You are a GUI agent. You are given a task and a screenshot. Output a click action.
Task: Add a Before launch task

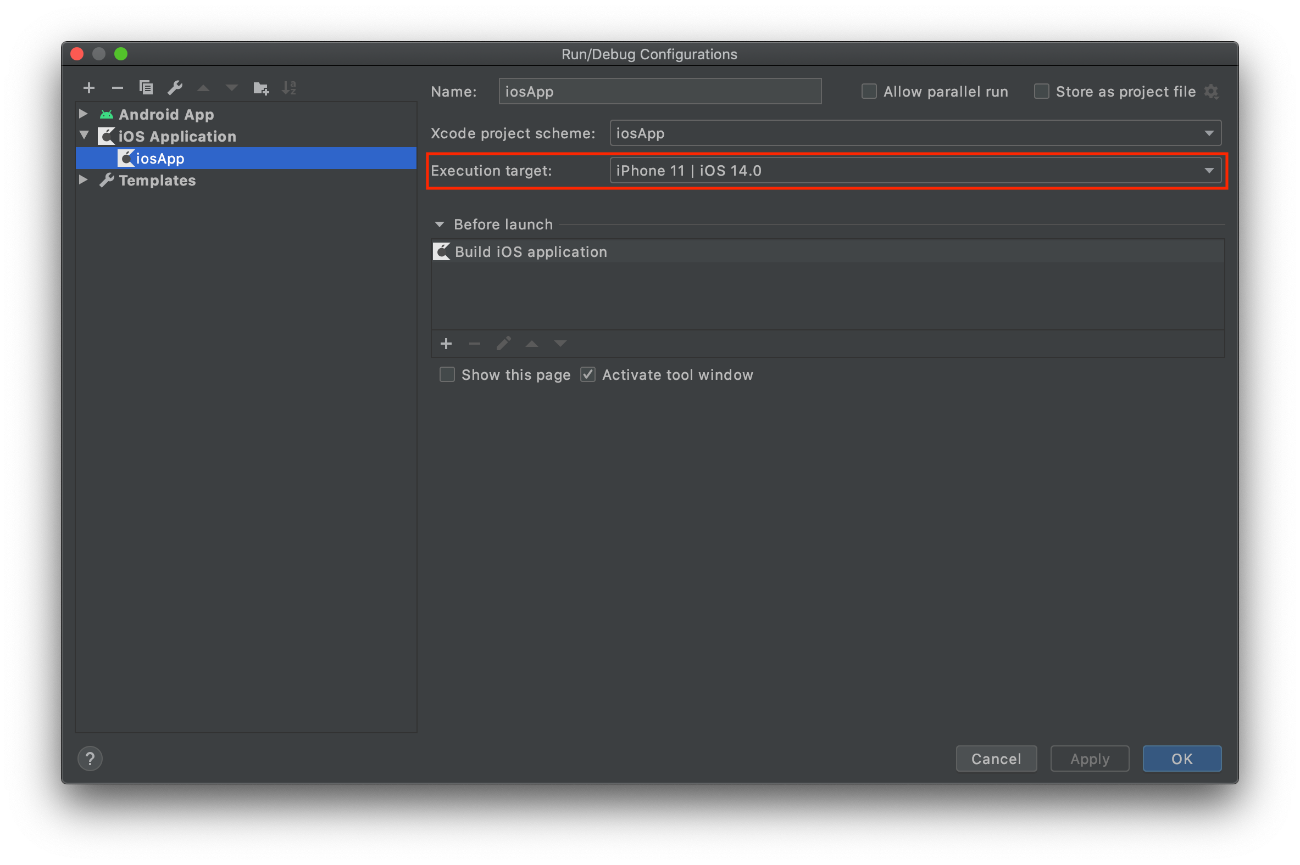[446, 344]
